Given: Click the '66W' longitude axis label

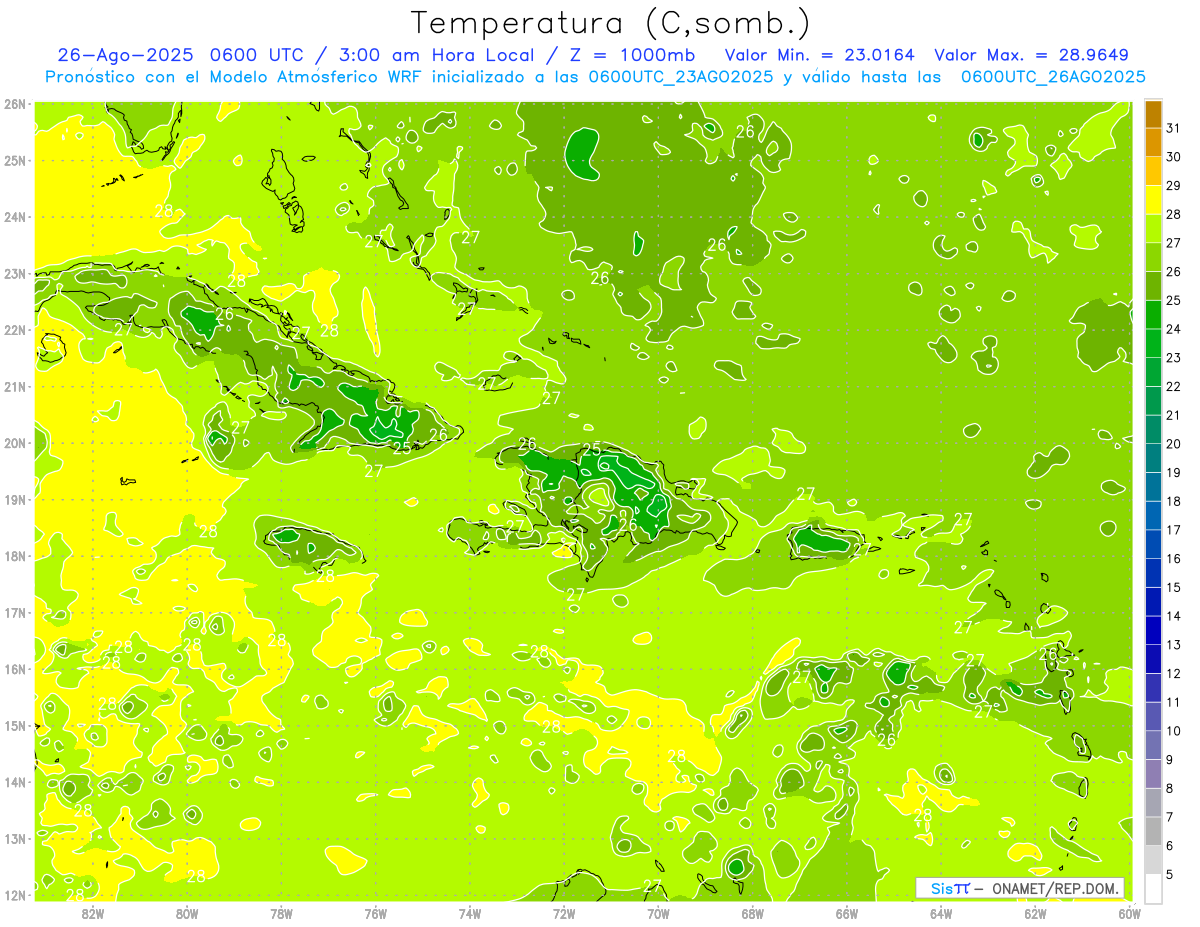Looking at the screenshot, I should tap(846, 912).
